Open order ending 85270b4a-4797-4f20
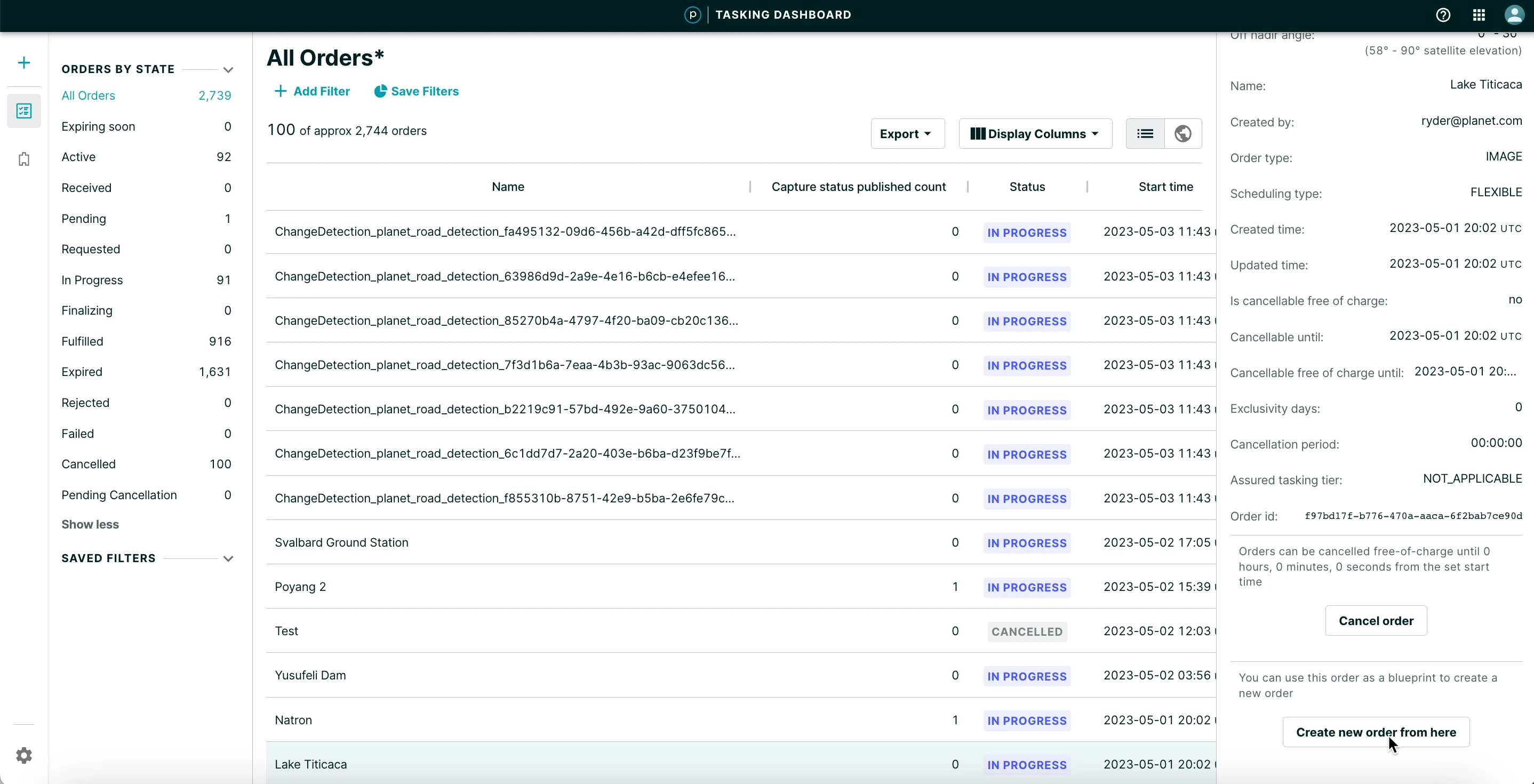The image size is (1534, 784). [741, 321]
